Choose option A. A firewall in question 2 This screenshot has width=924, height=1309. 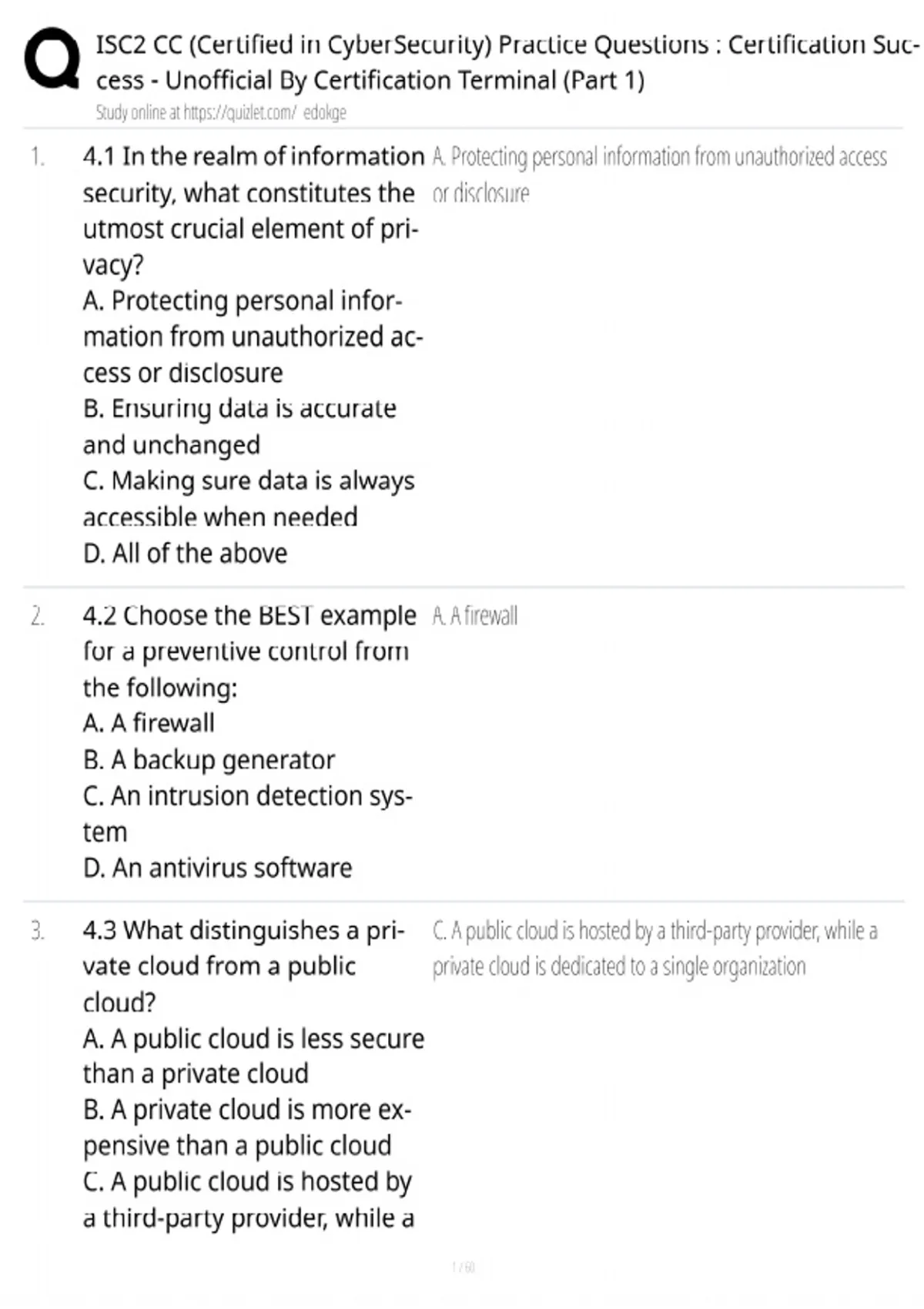(x=149, y=723)
